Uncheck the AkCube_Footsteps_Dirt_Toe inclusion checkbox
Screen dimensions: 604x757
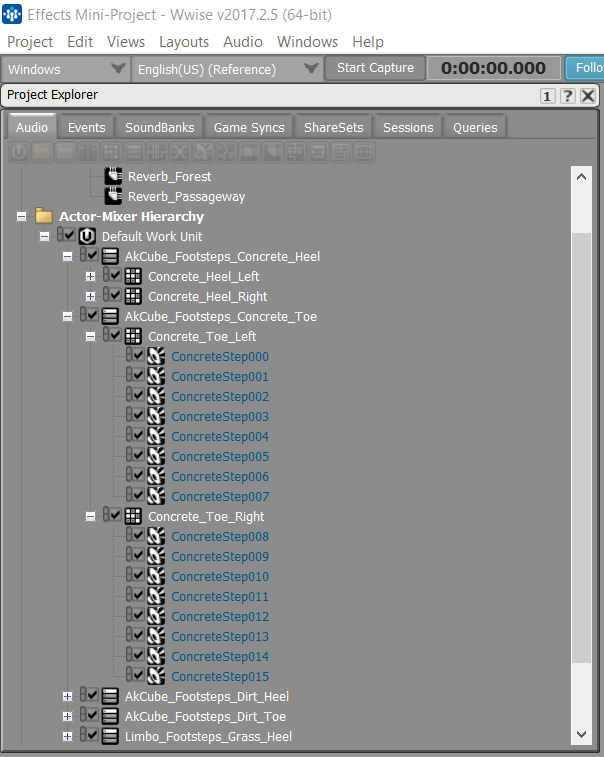click(x=93, y=715)
